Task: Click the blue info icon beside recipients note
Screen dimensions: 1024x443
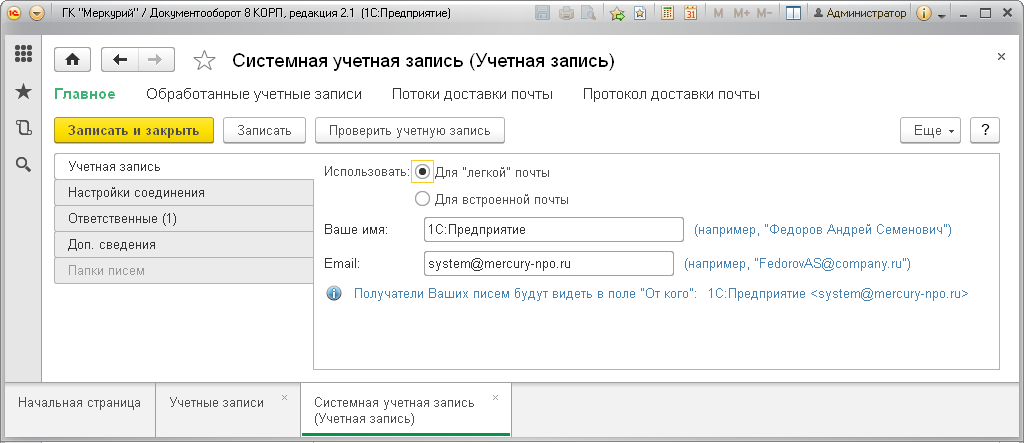Action: (x=334, y=294)
